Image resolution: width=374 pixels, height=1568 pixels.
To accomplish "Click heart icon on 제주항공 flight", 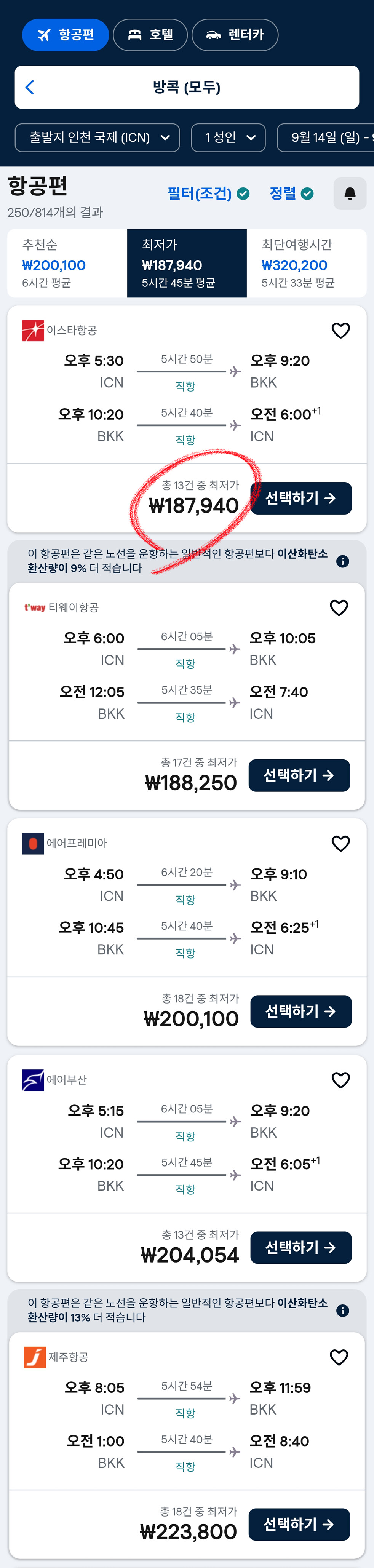I will (x=339, y=1357).
